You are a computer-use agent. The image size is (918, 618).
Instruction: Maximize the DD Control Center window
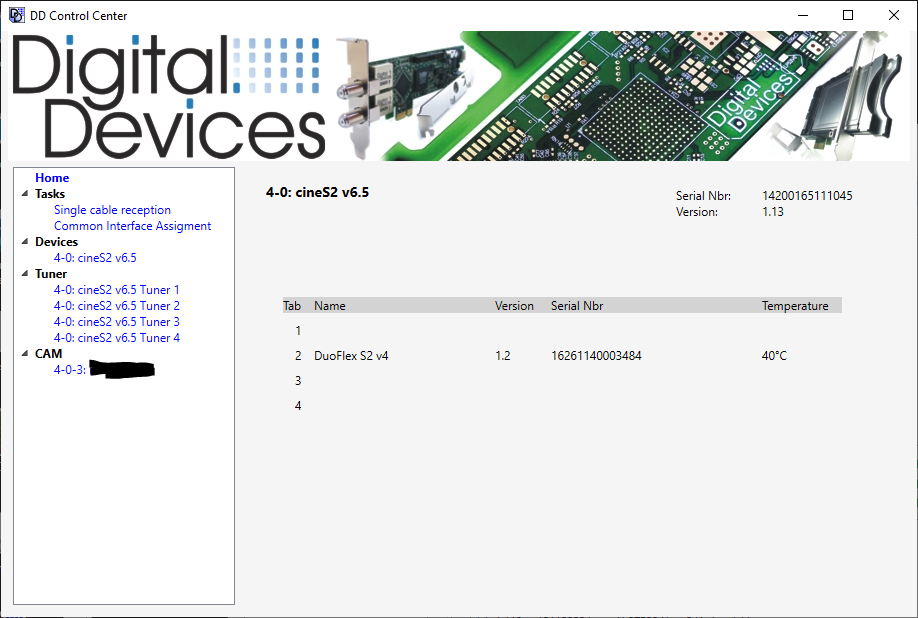click(x=848, y=15)
